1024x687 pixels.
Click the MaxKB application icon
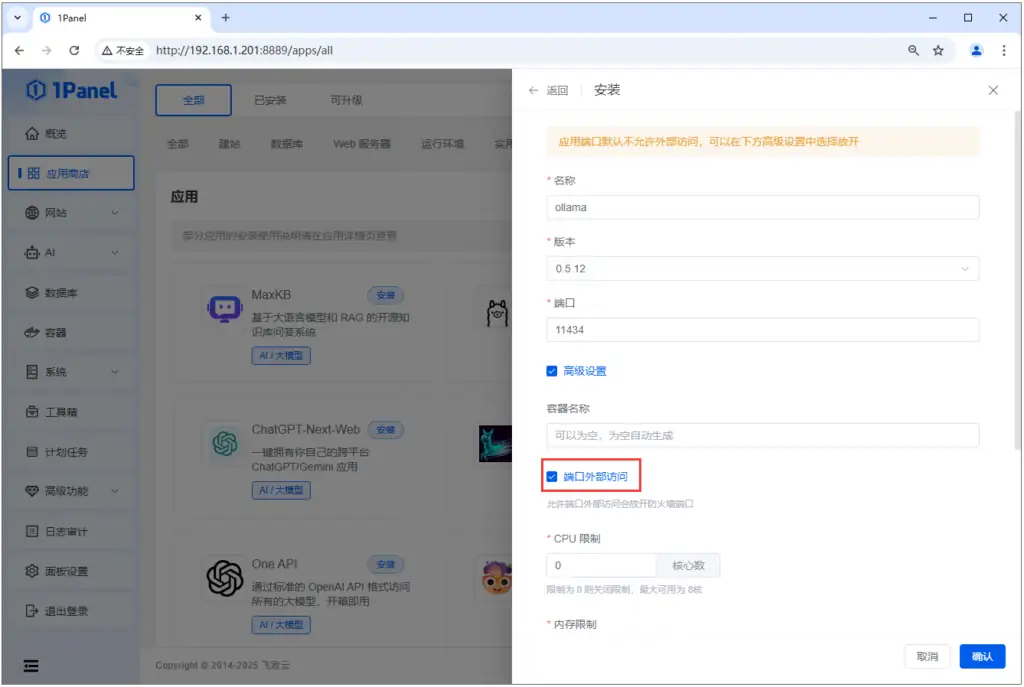225,309
